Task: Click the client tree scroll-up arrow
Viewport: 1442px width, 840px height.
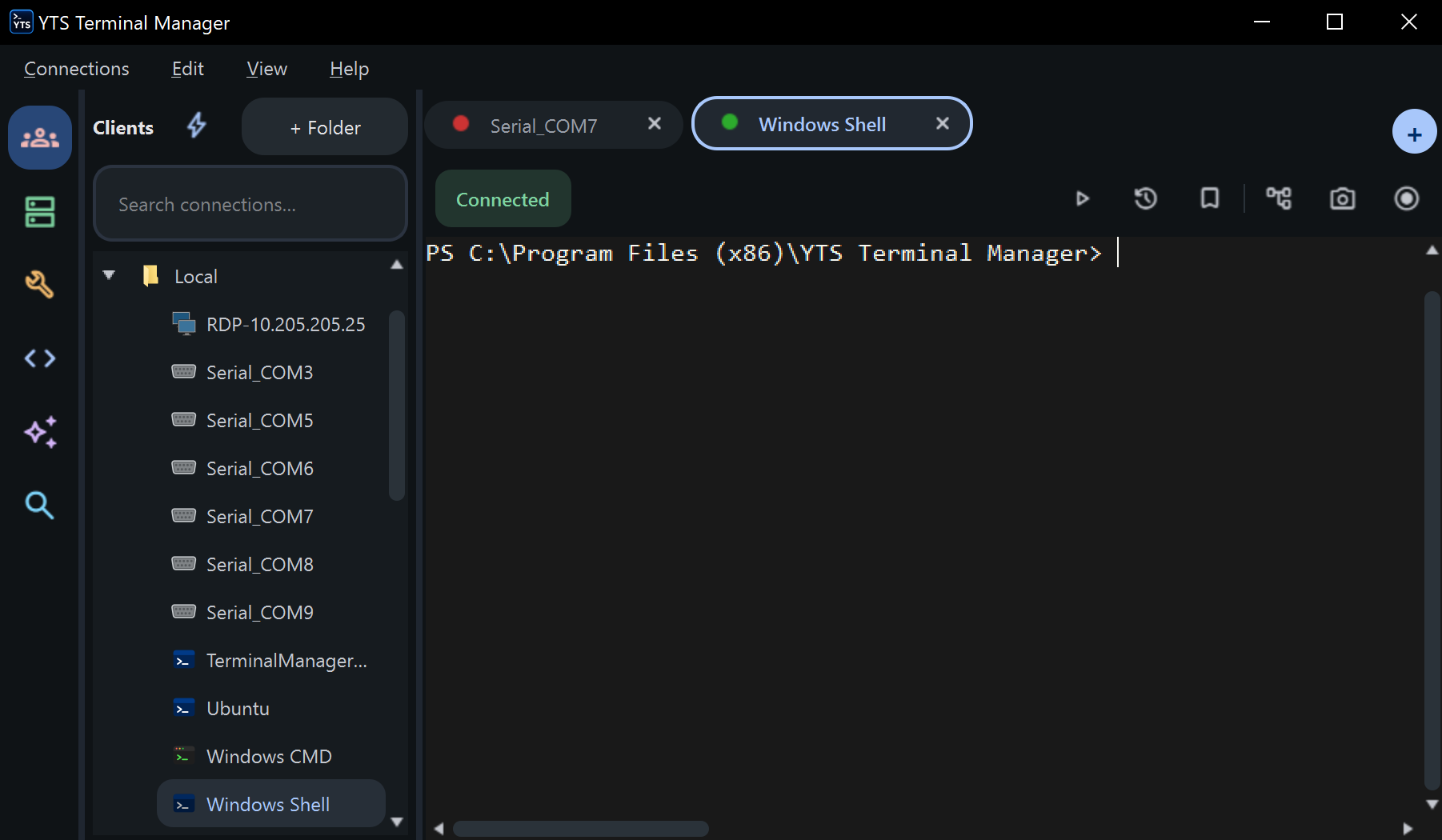Action: pos(397,265)
